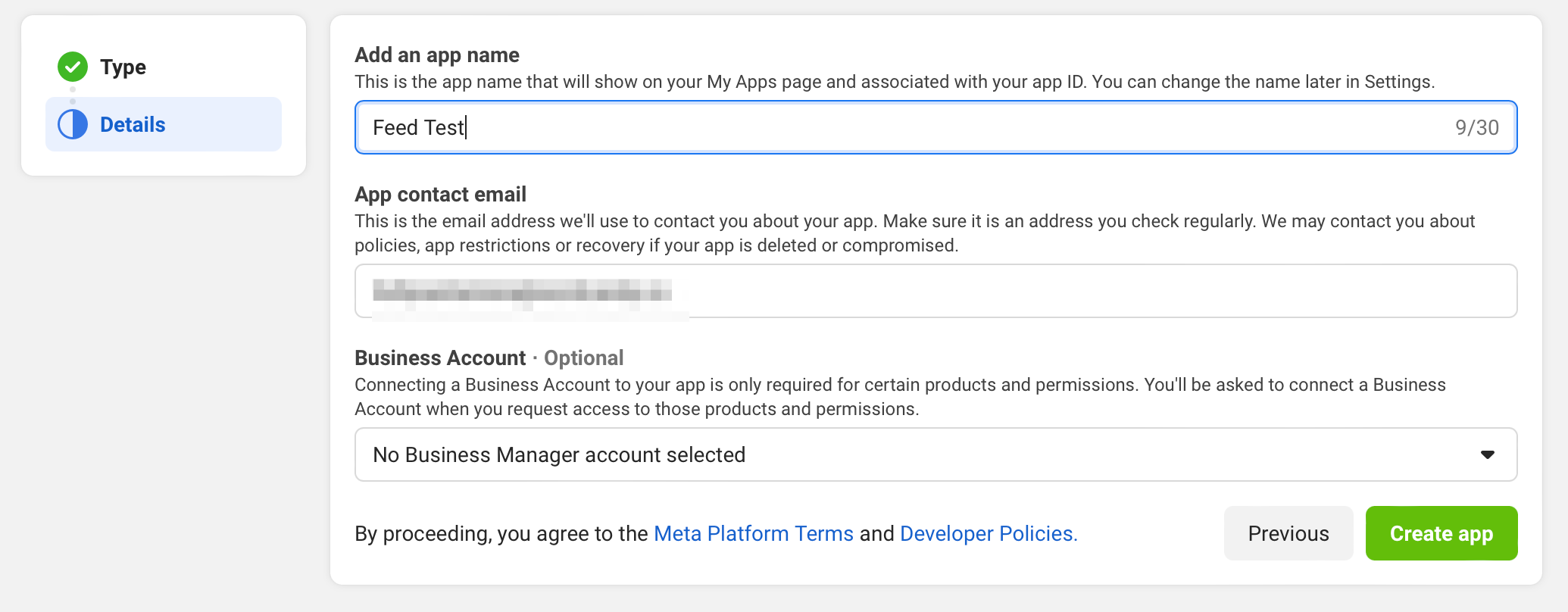Click the green Create app button
Viewport: 1568px width, 612px height.
coord(1441,533)
